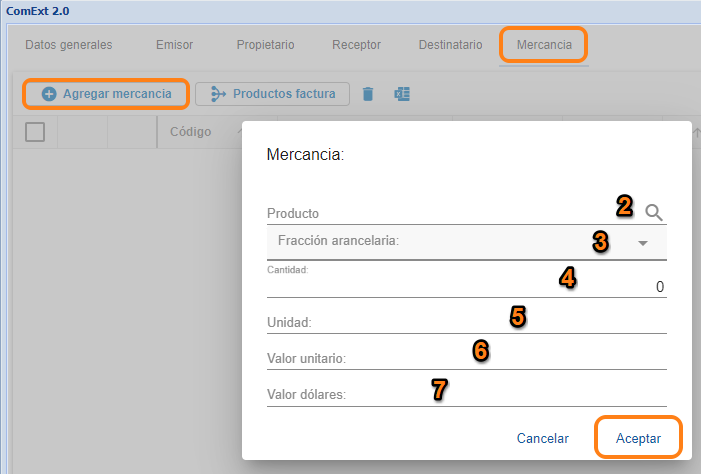Select the Receptor tab

(x=356, y=45)
